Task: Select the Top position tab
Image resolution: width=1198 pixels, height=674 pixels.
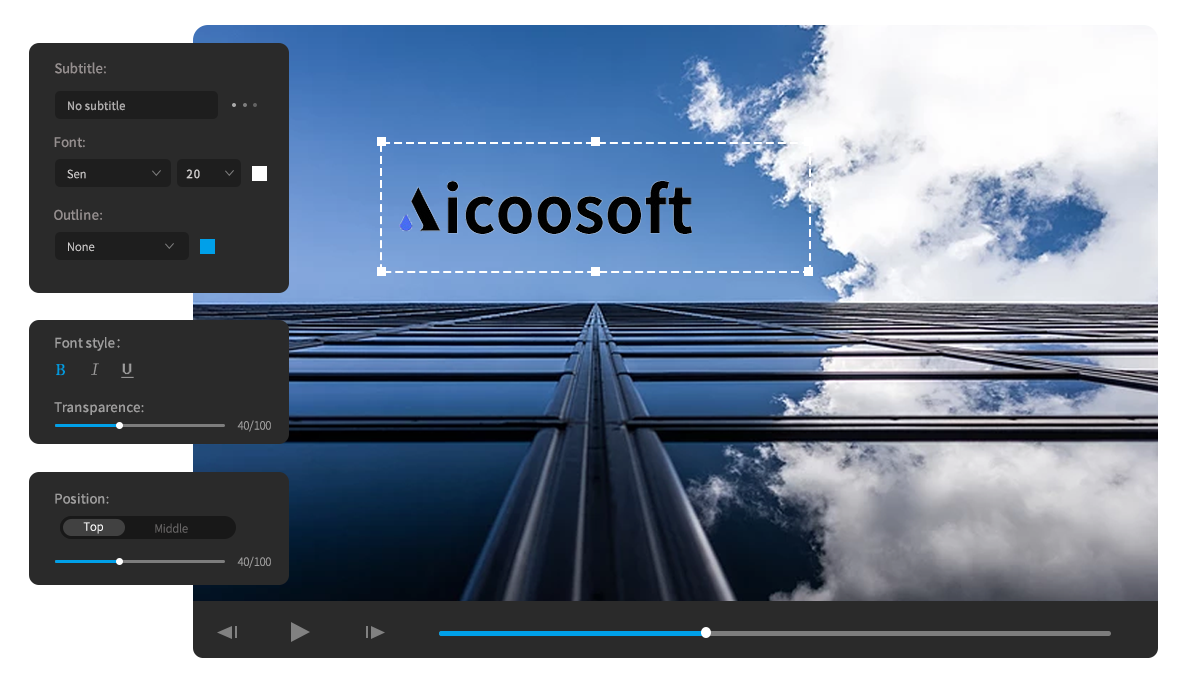Action: (93, 527)
